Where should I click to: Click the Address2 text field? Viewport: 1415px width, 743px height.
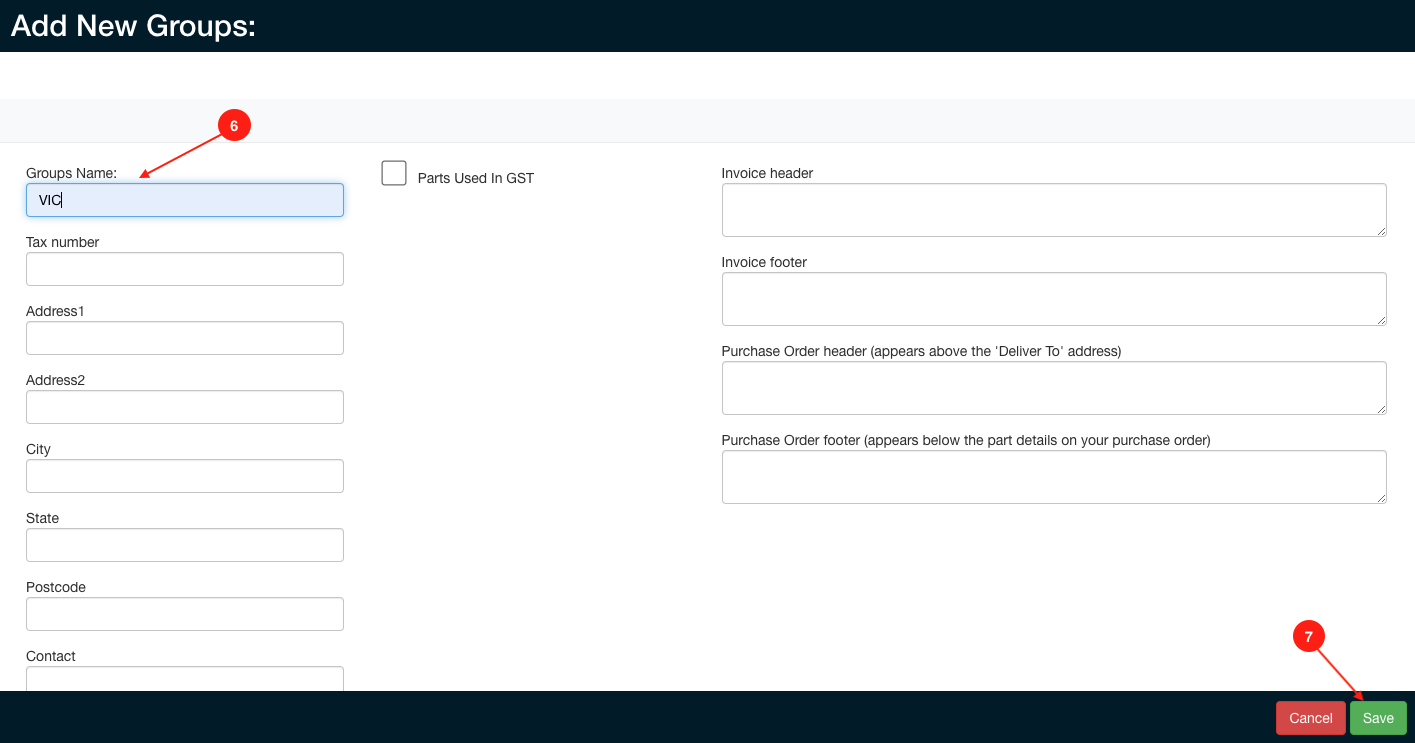click(x=184, y=407)
